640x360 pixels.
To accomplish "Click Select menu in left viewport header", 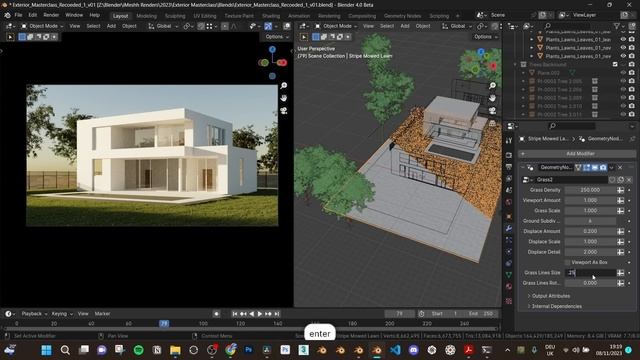I will (93, 26).
